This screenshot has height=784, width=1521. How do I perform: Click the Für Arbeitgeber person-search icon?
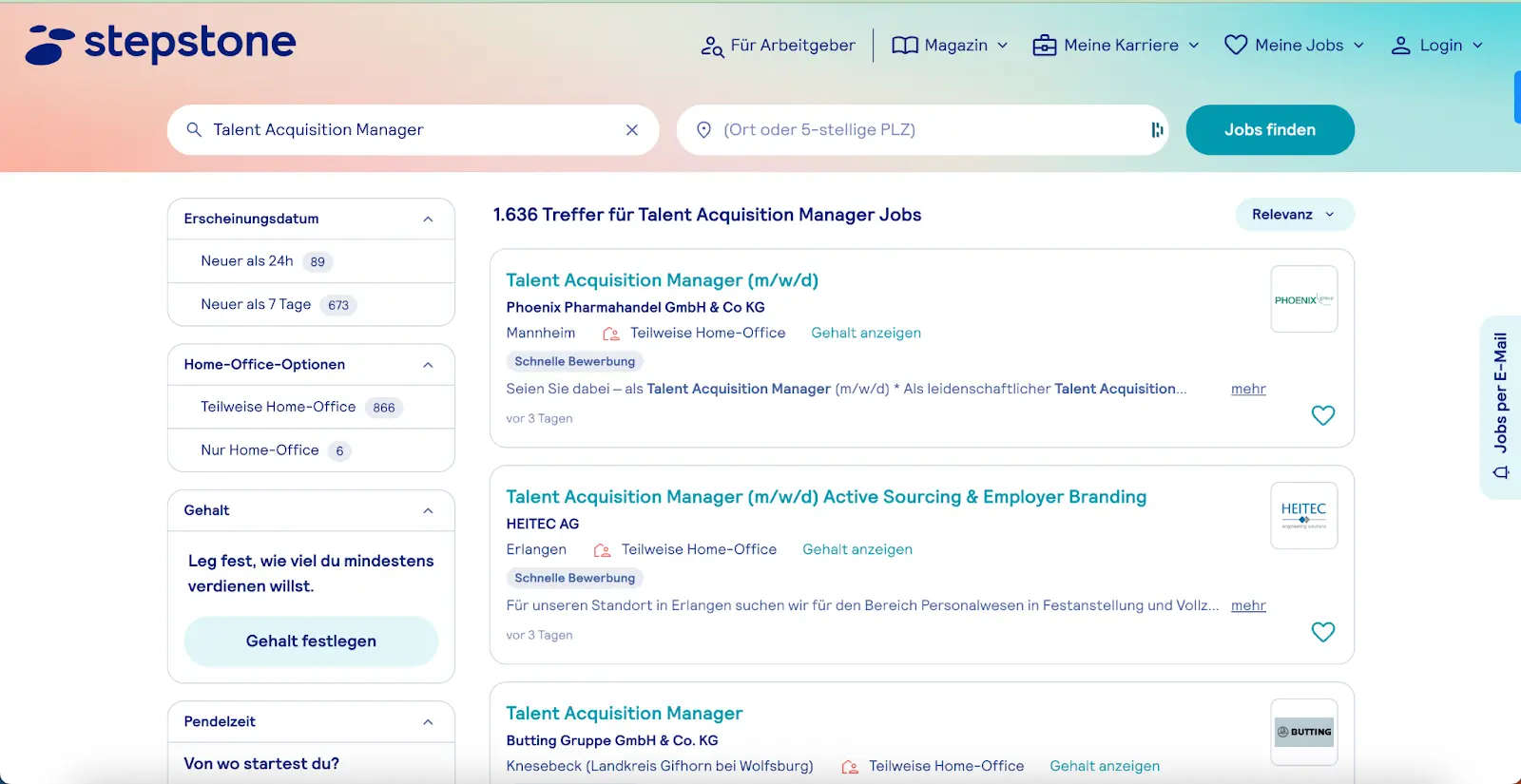pyautogui.click(x=712, y=46)
